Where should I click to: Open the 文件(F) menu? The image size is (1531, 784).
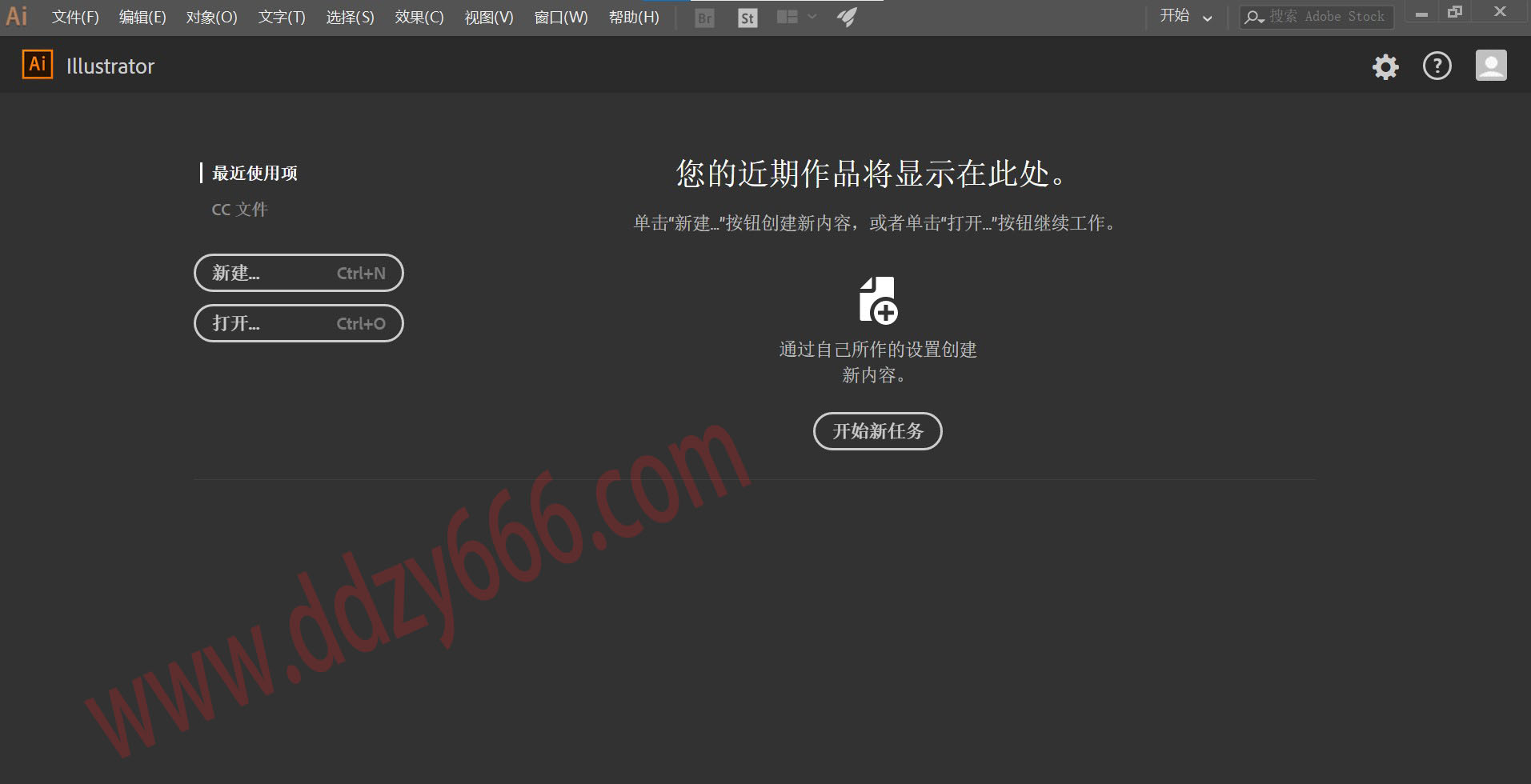75,17
